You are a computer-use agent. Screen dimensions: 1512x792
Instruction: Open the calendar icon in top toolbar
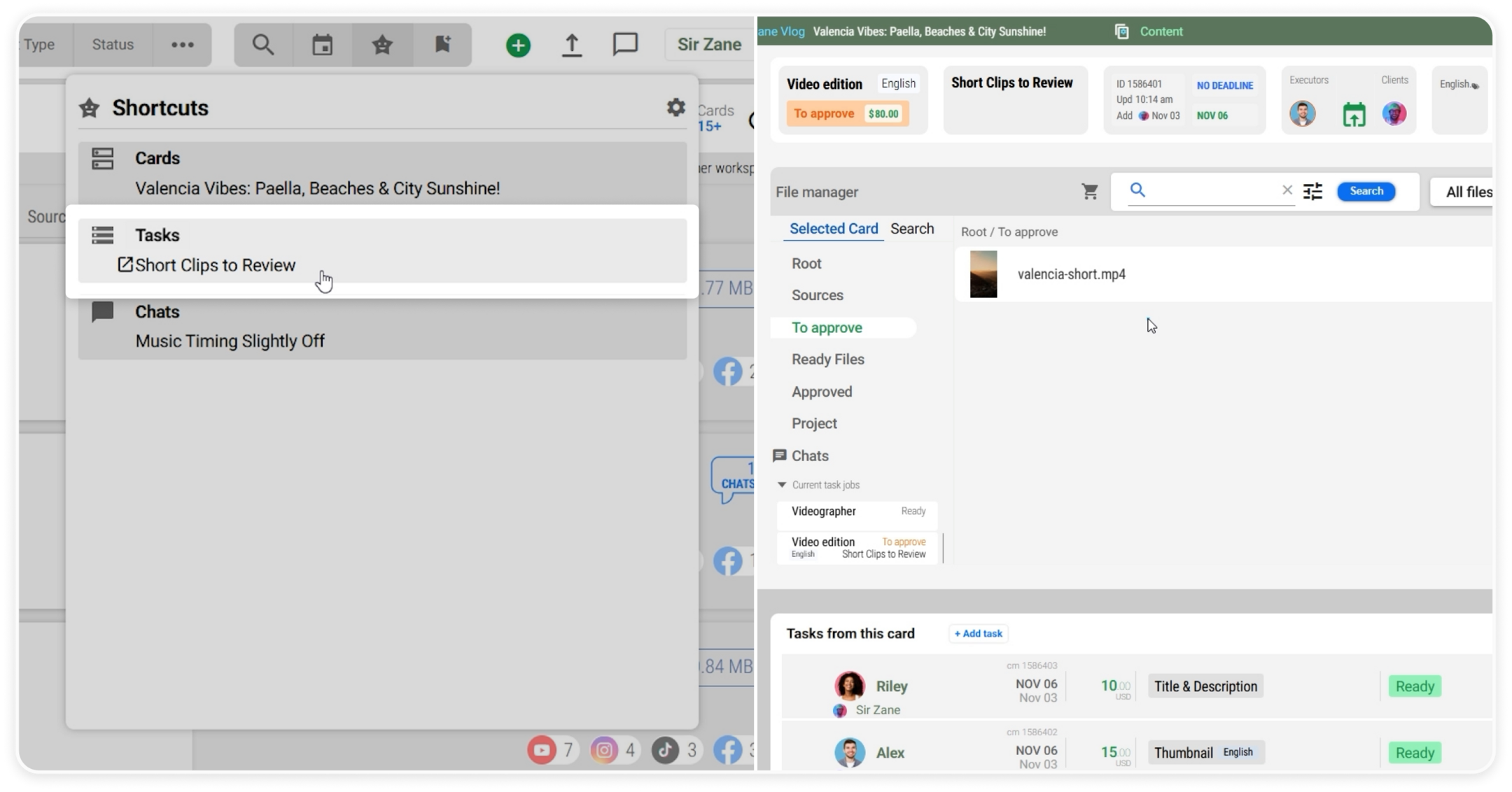(322, 45)
